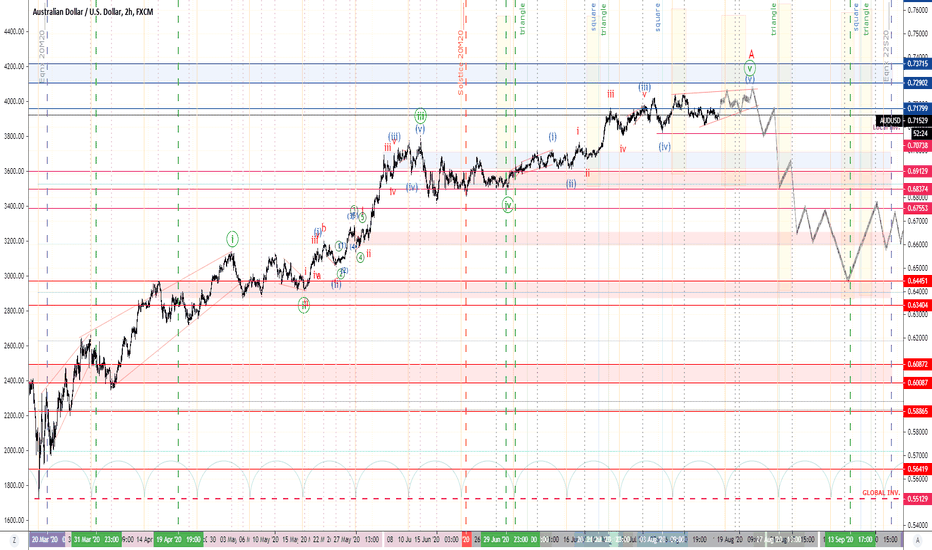The height and width of the screenshot is (550, 932).
Task: Click the 0.55129 invalidation price label
Action: 917,499
